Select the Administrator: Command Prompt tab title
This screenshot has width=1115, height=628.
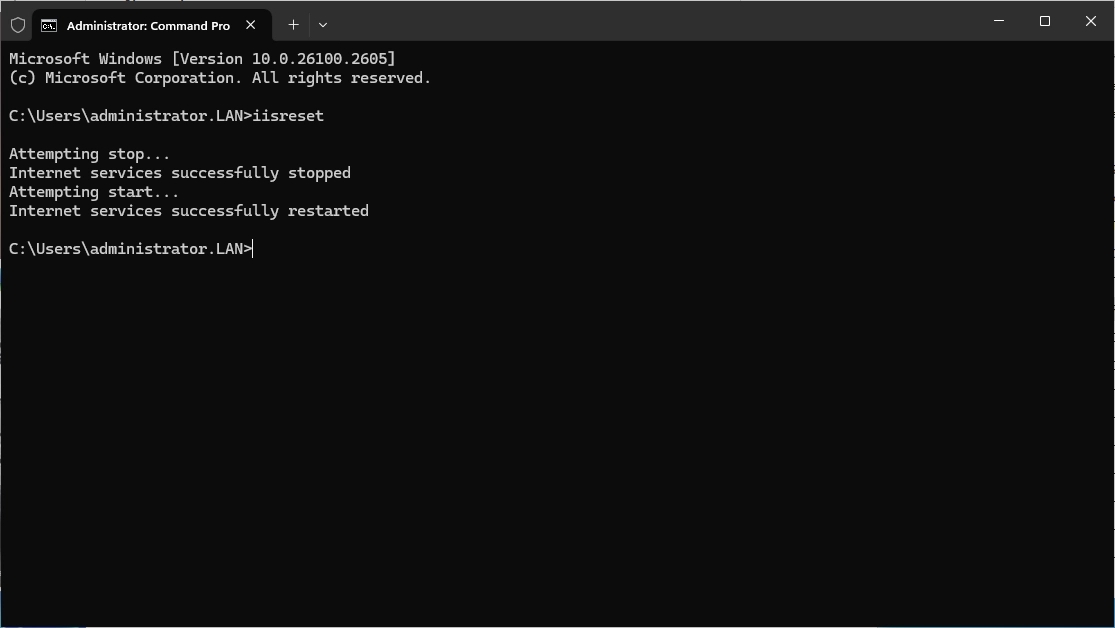click(148, 26)
